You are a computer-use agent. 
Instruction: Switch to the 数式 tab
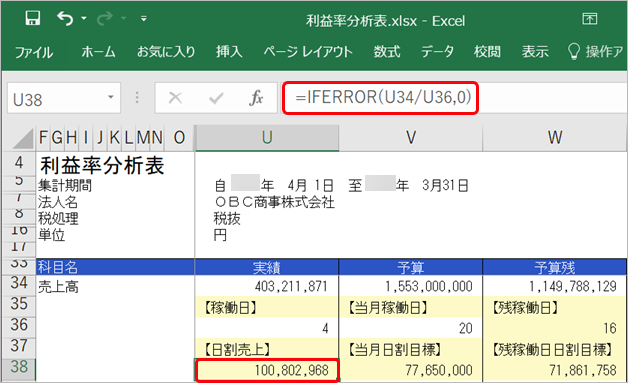[387, 52]
